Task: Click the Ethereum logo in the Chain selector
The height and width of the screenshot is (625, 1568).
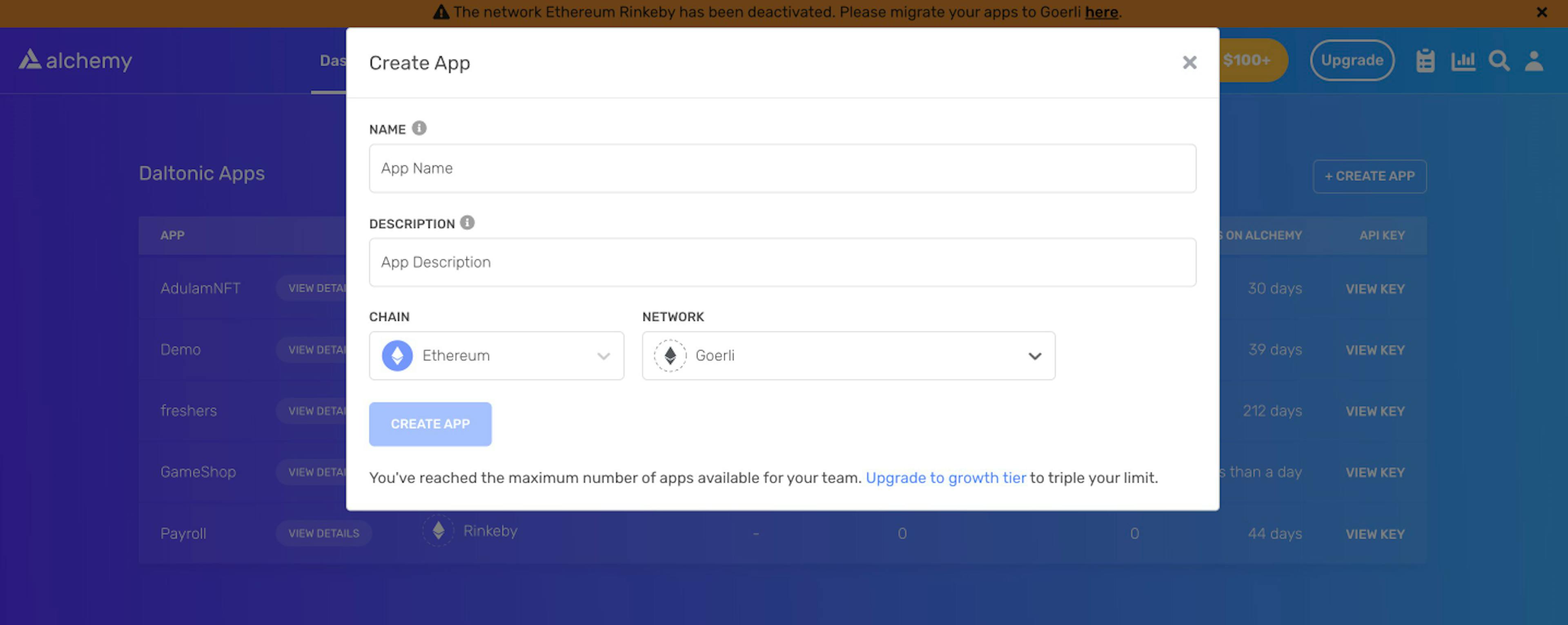Action: [397, 355]
